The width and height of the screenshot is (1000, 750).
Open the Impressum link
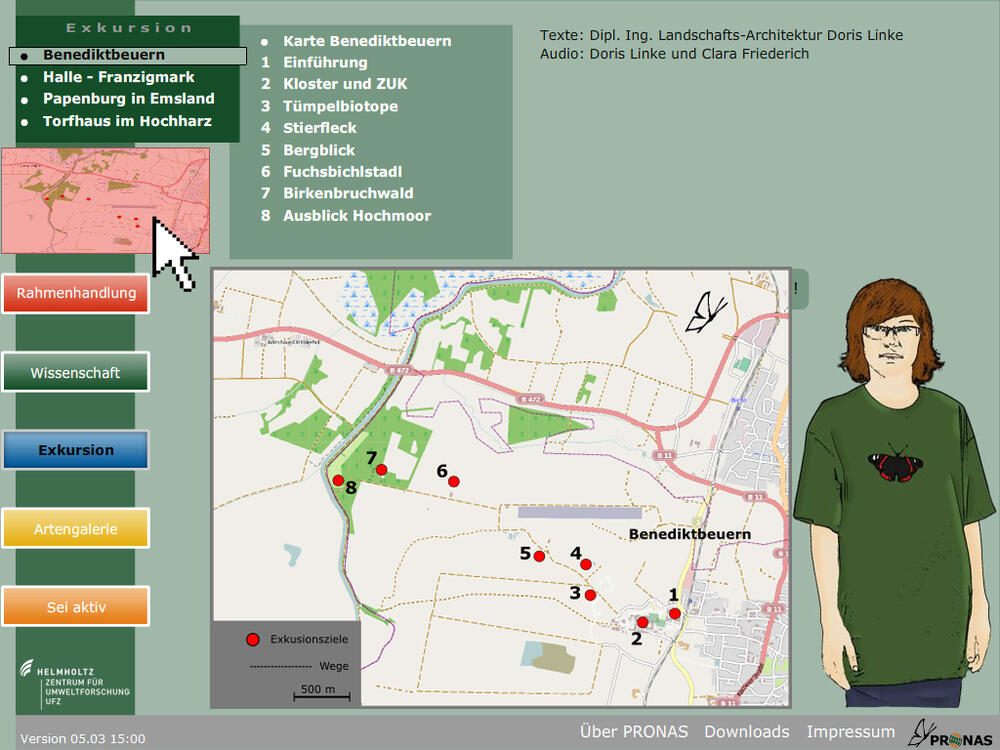coord(850,732)
